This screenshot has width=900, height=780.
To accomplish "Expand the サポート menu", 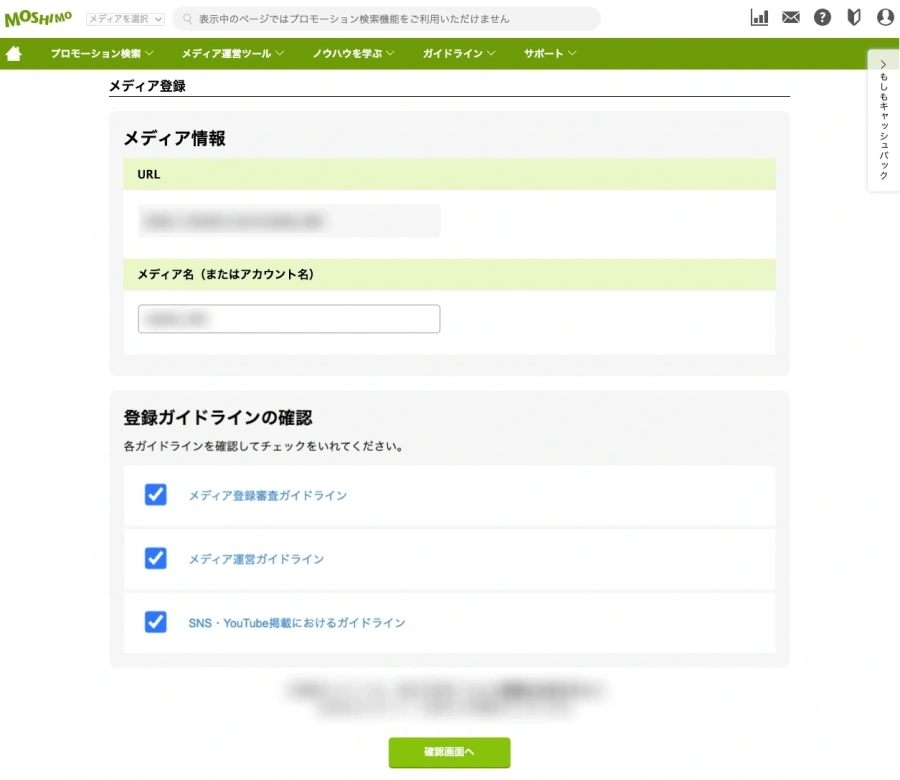I will [549, 53].
